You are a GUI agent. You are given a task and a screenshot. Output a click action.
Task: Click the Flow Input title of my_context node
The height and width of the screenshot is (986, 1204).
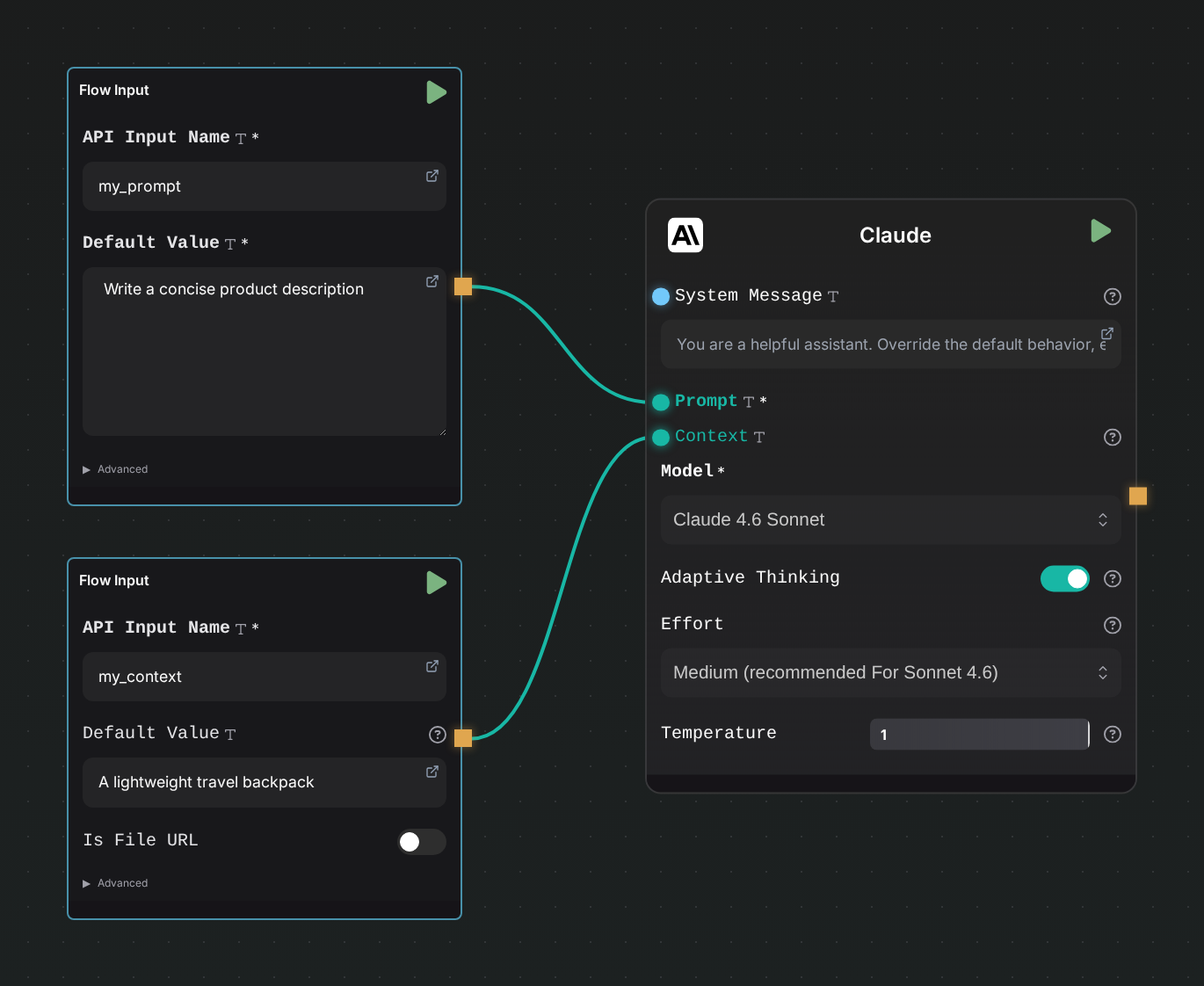(x=114, y=581)
